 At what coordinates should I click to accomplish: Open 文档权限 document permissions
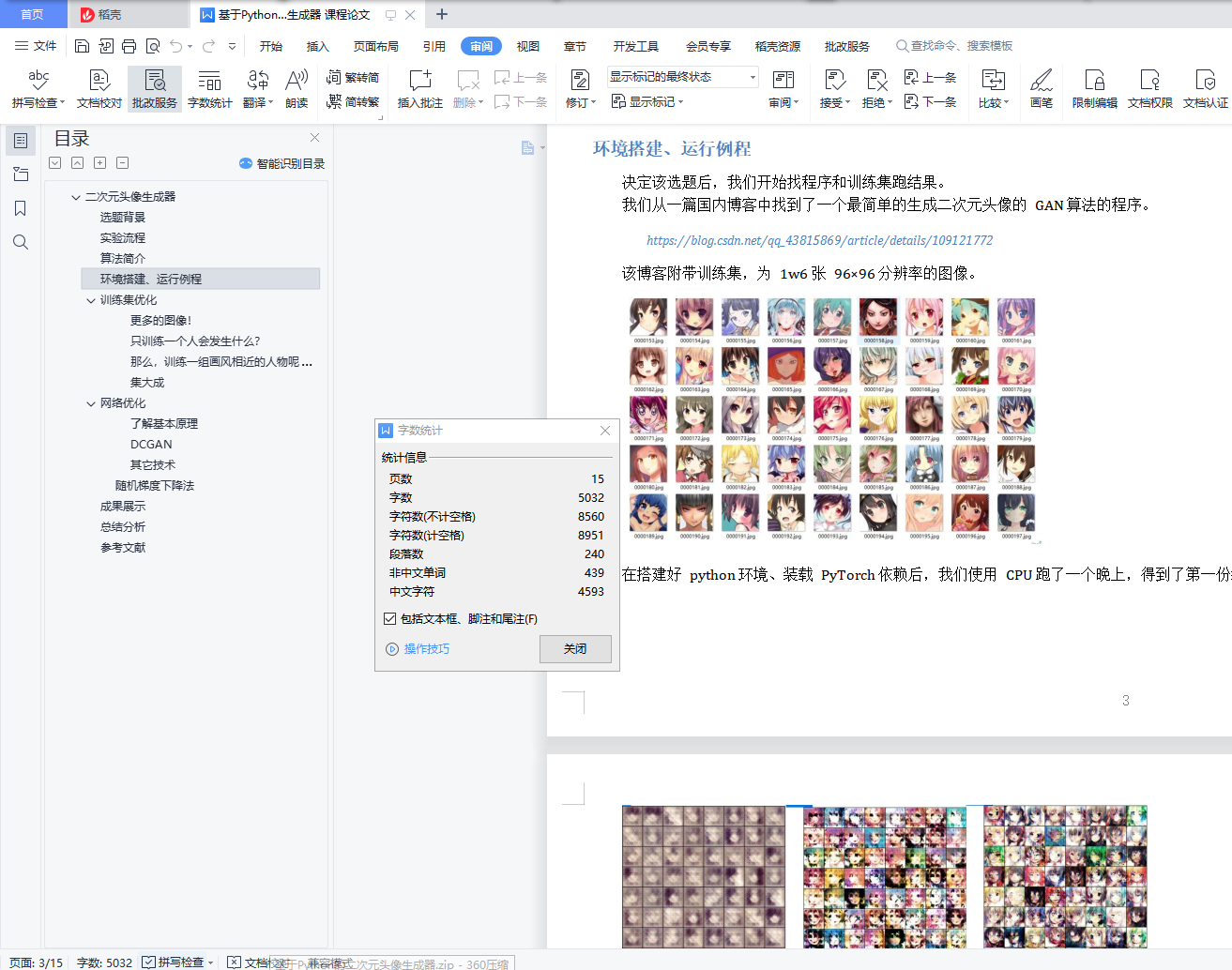[x=1150, y=89]
